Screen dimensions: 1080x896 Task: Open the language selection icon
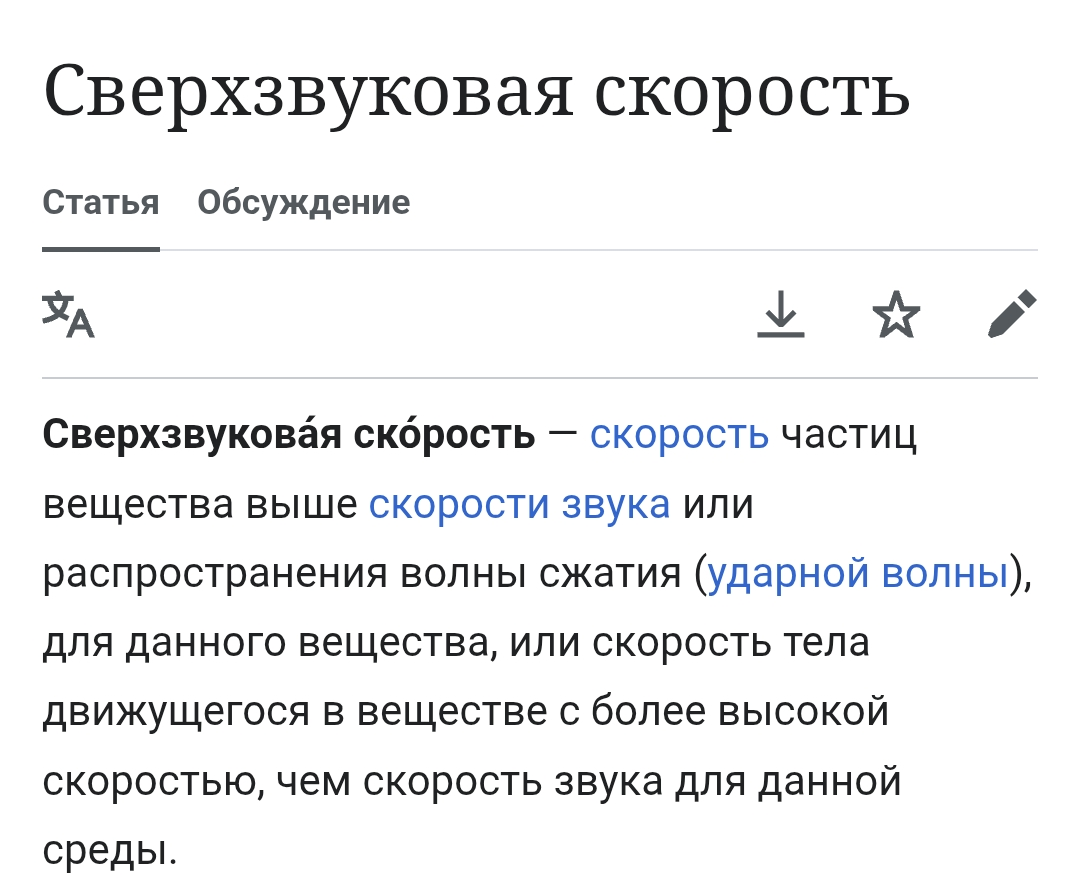coord(68,314)
